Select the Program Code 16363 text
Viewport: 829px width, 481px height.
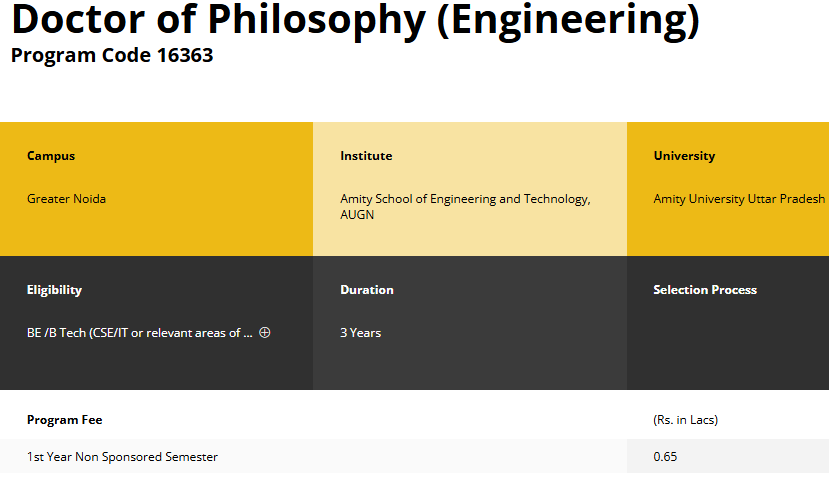click(x=112, y=55)
